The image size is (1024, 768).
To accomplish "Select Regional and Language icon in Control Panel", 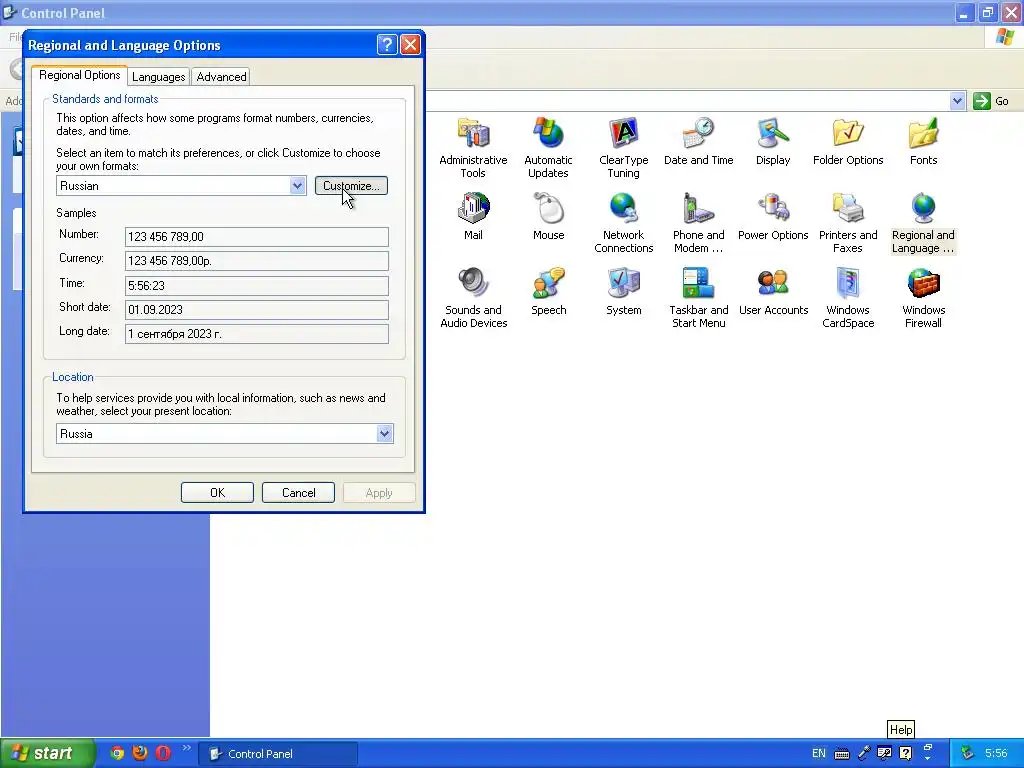I will click(923, 223).
